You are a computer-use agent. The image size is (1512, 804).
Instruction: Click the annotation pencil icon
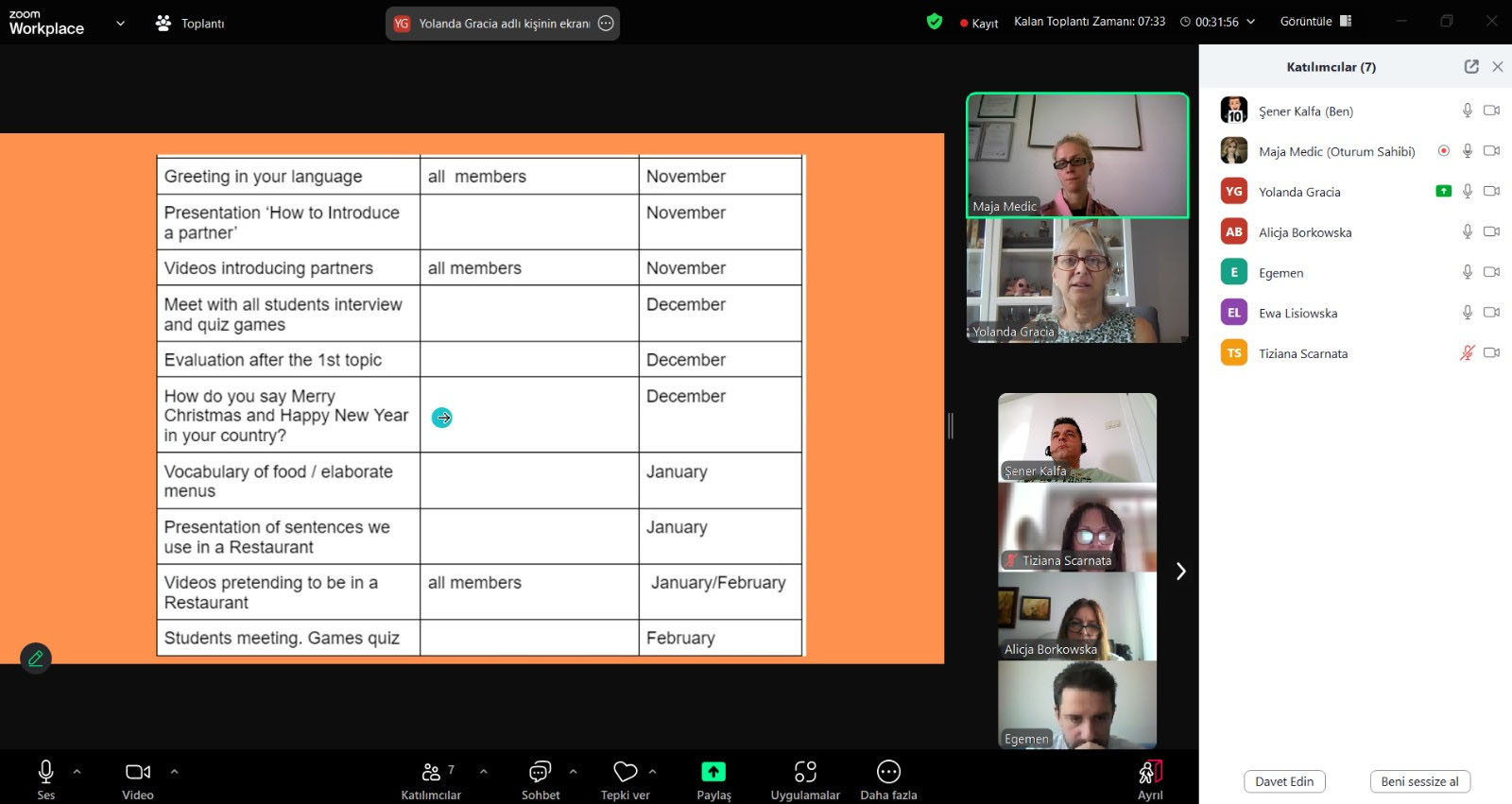pos(36,659)
